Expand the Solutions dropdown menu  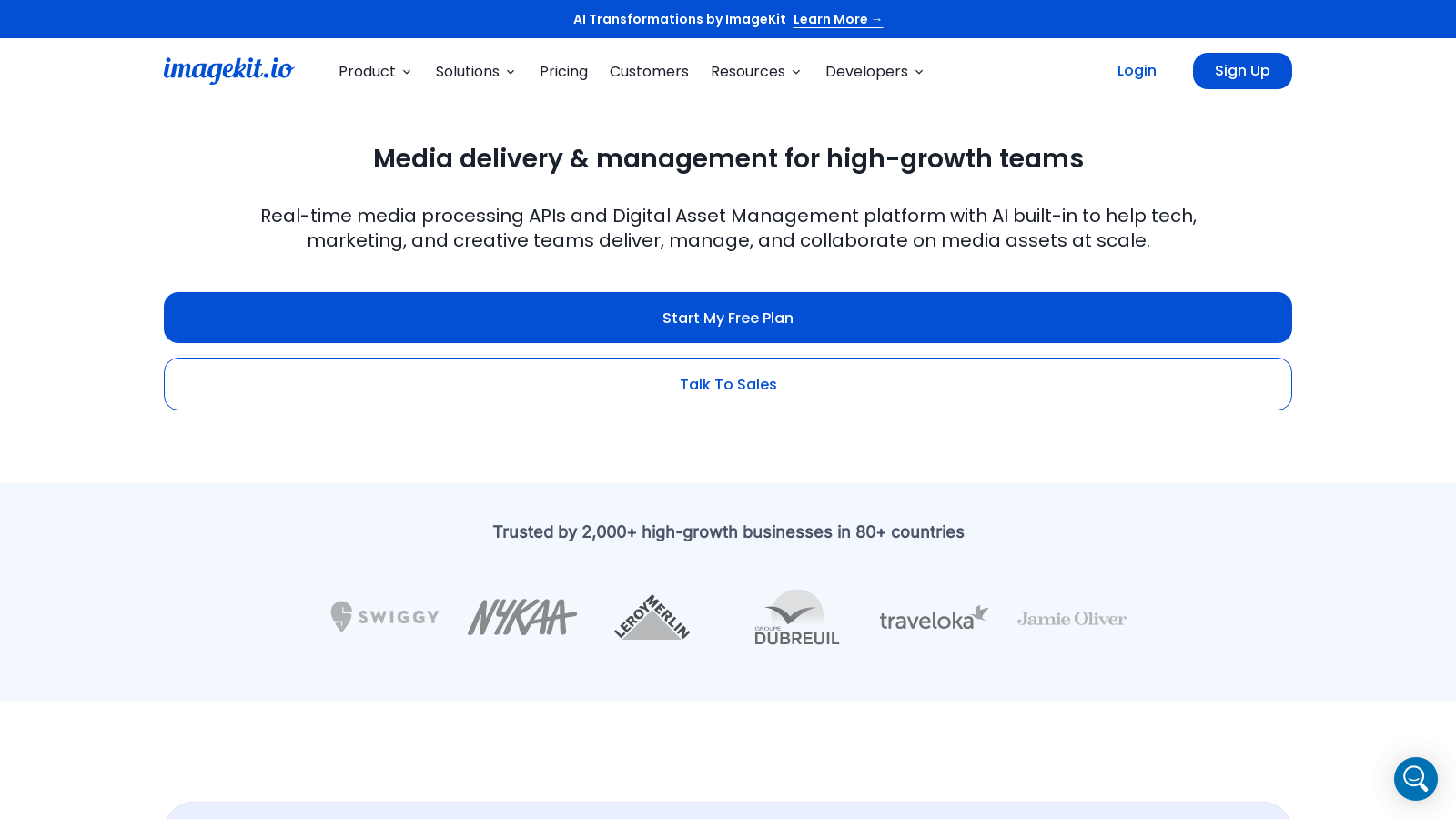[475, 71]
